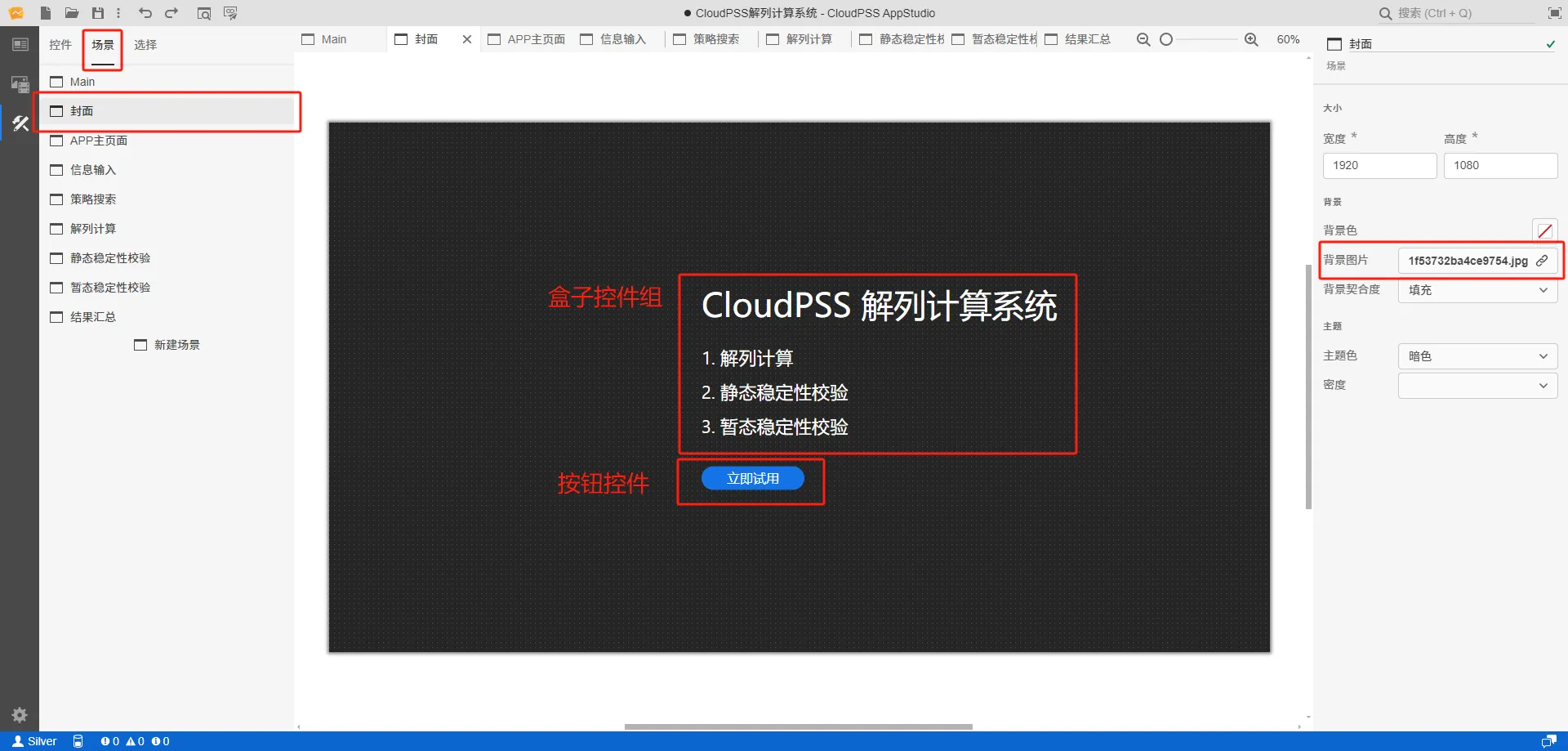The width and height of the screenshot is (1568, 751).
Task: Open the 背景契合度 dropdown showing 填充
Action: pos(1477,290)
